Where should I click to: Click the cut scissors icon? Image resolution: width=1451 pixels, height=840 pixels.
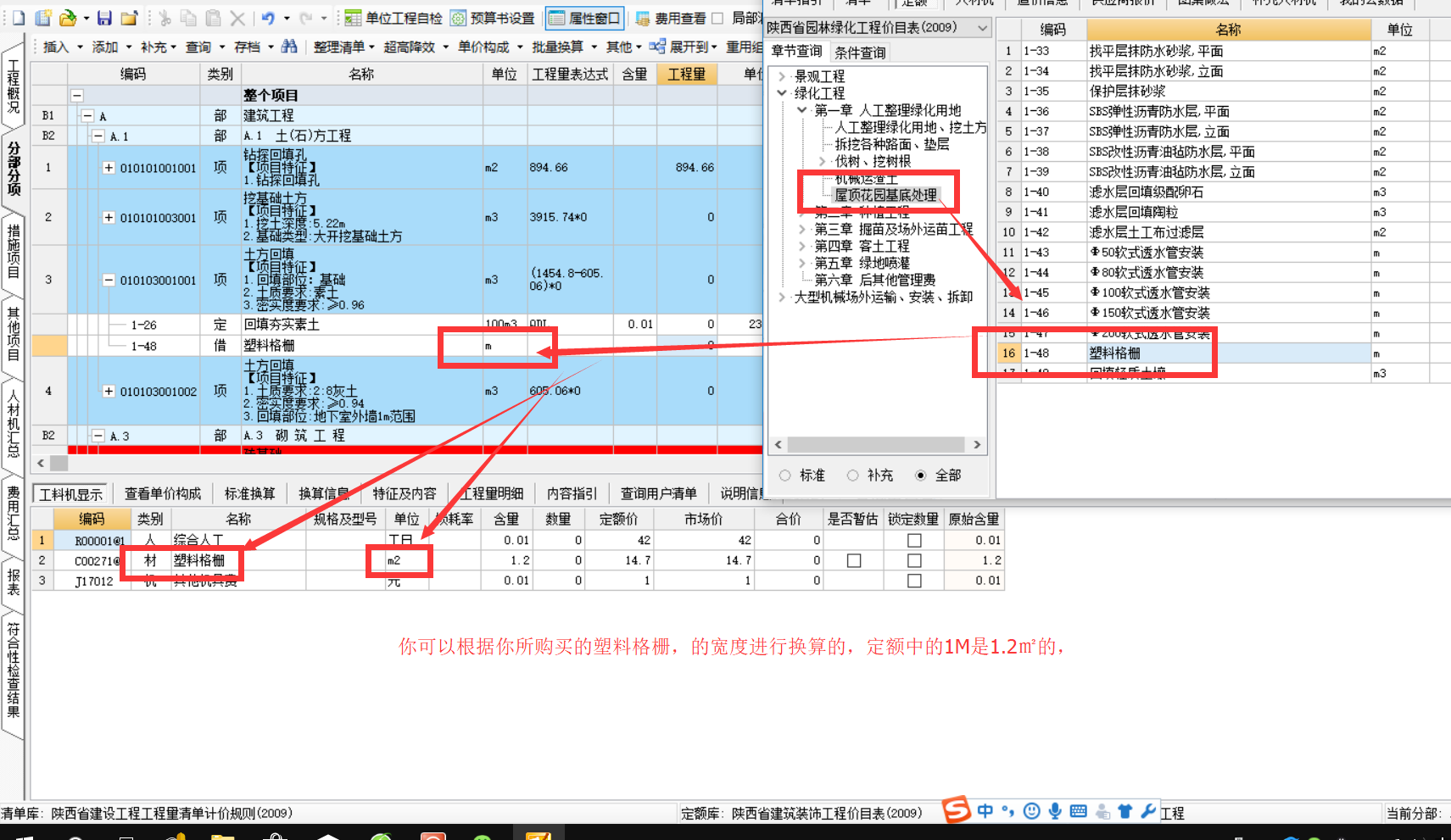click(165, 18)
